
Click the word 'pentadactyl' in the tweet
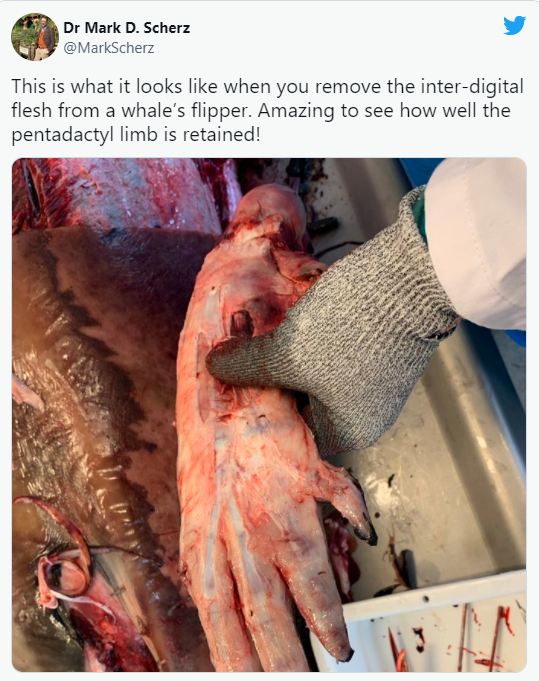pos(64,135)
